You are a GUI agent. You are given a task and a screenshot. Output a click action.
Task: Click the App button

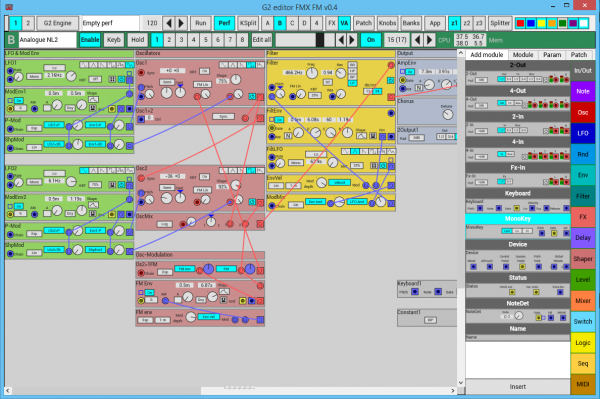pos(435,23)
